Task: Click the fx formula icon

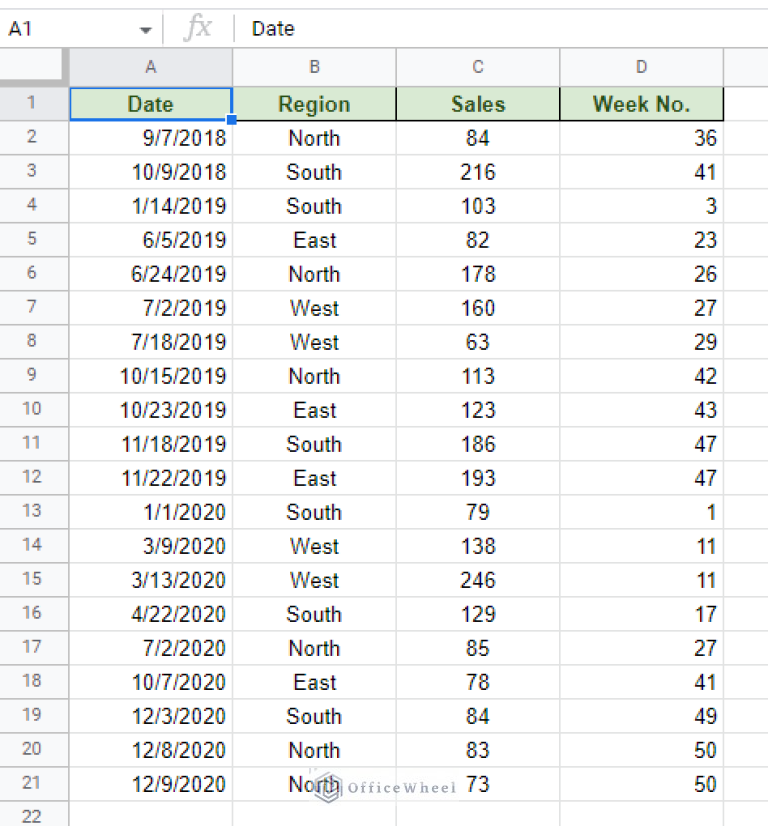Action: point(198,29)
